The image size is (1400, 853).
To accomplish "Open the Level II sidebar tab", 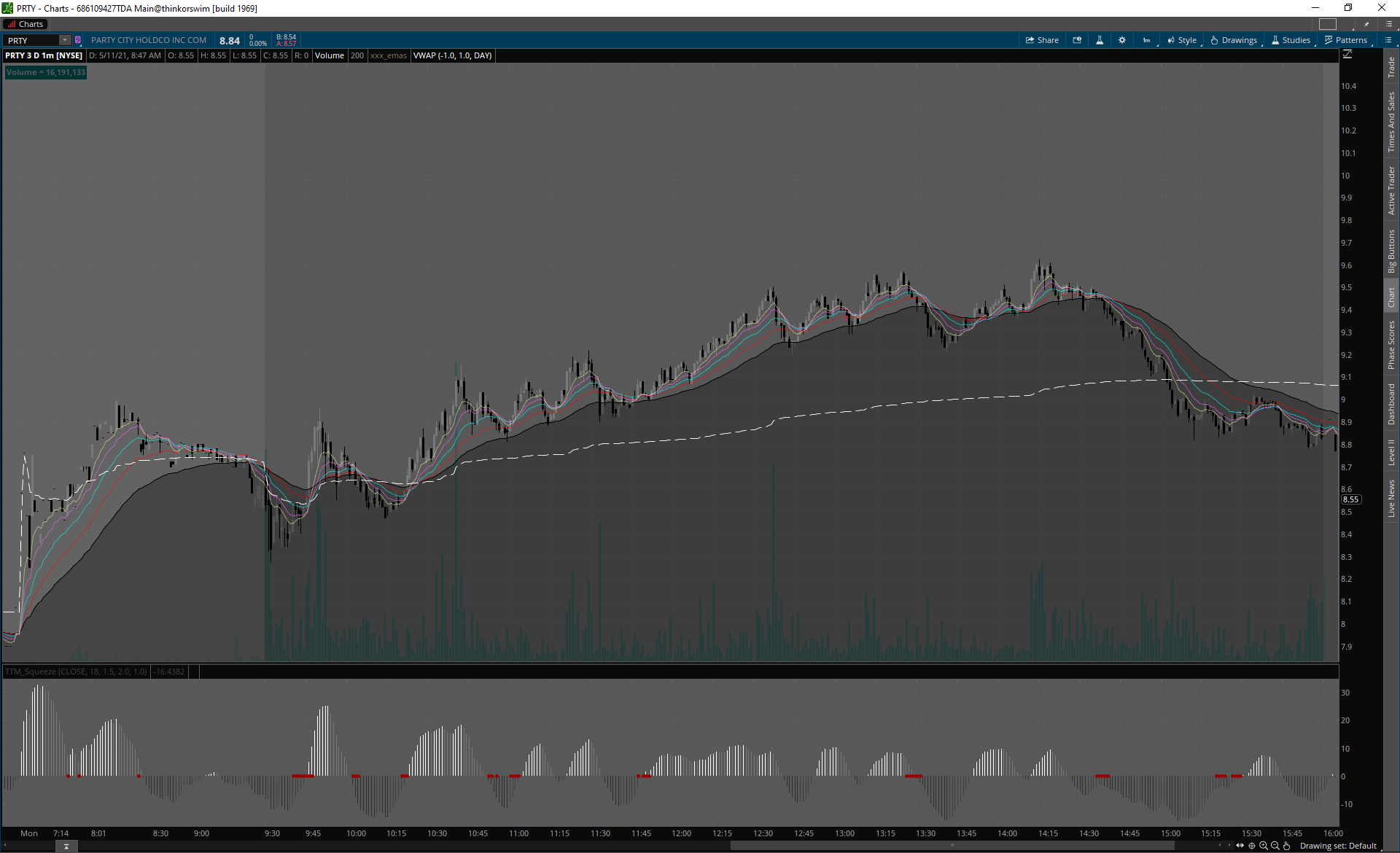I will click(1391, 452).
